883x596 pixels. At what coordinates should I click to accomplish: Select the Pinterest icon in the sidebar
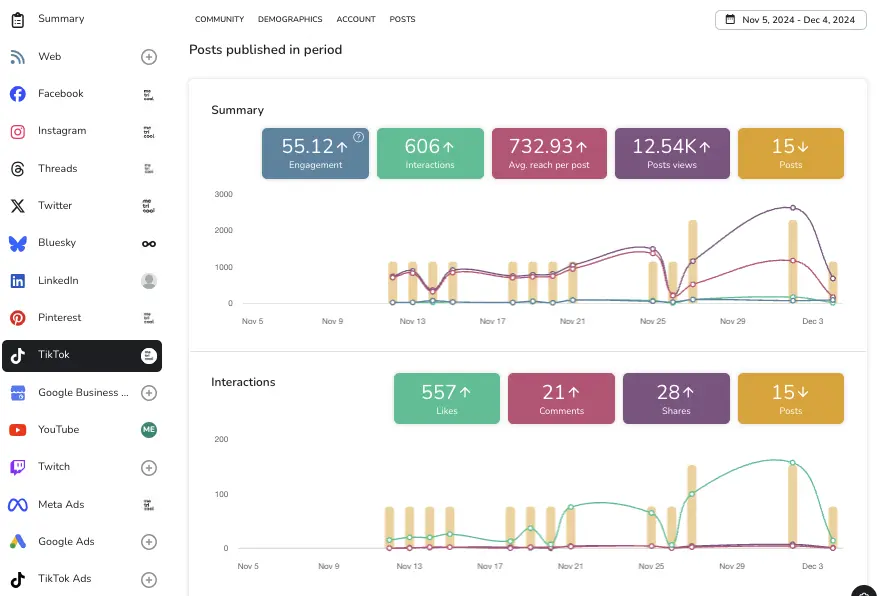pos(17,318)
